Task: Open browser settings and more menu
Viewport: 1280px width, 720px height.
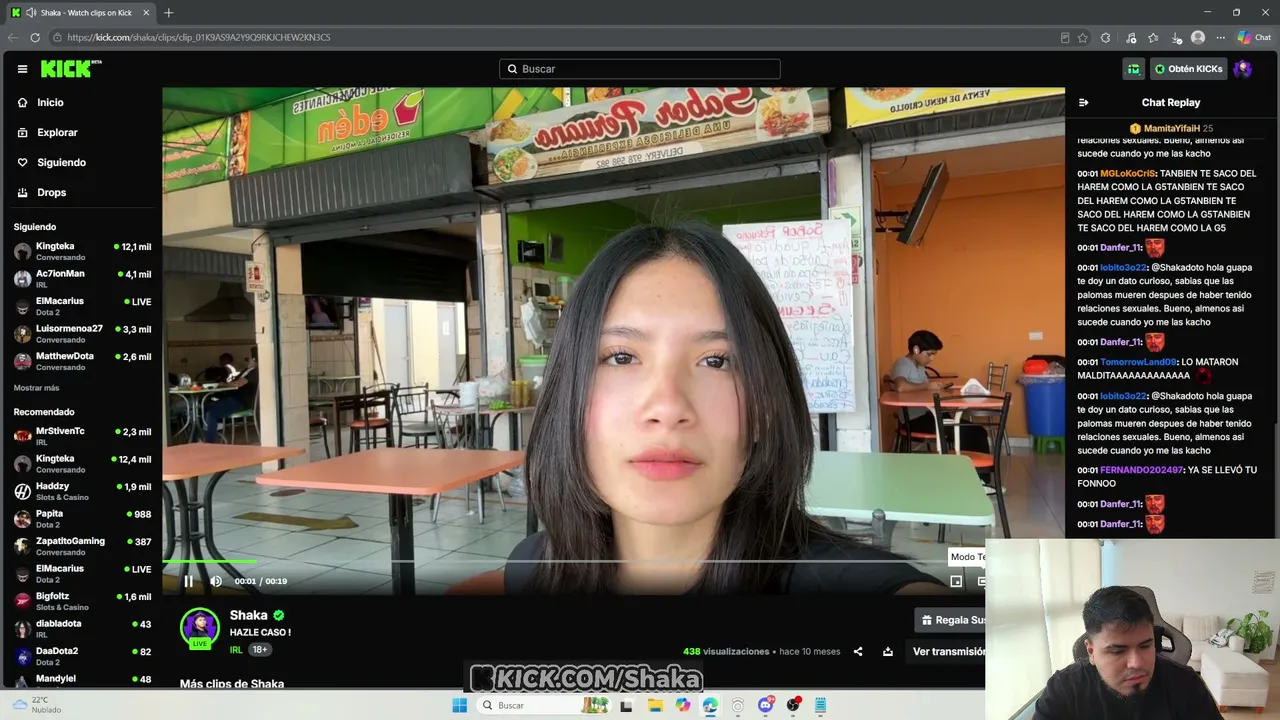Action: (1220, 38)
